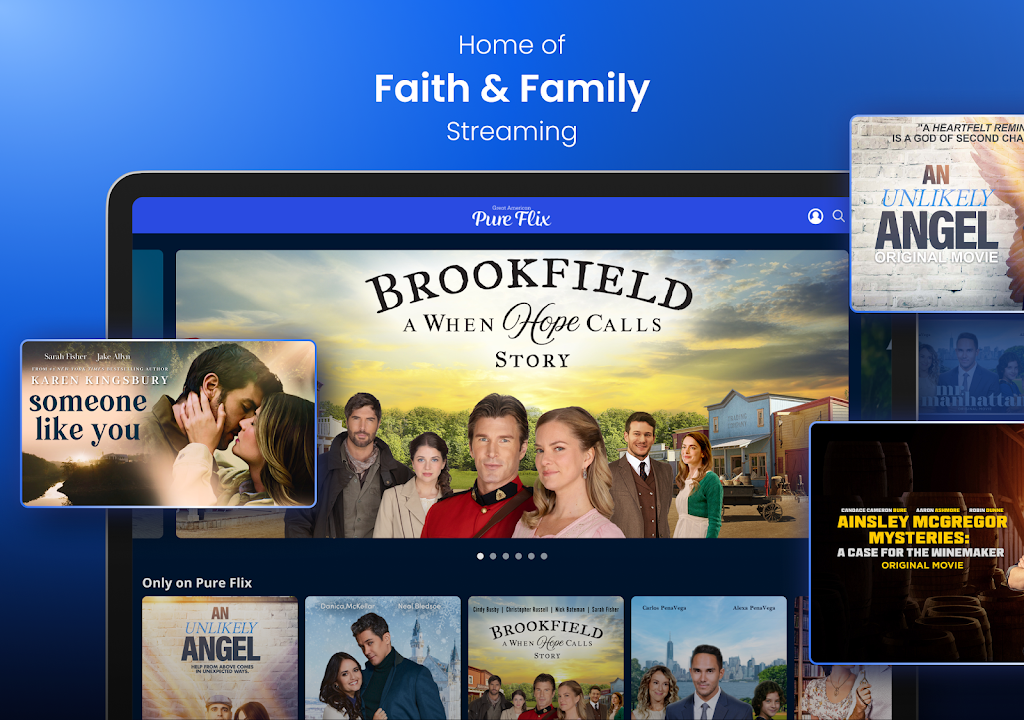Select Brookfield thumbnail in Only on Pure Flix row
1024x720 pixels.
pyautogui.click(x=546, y=658)
